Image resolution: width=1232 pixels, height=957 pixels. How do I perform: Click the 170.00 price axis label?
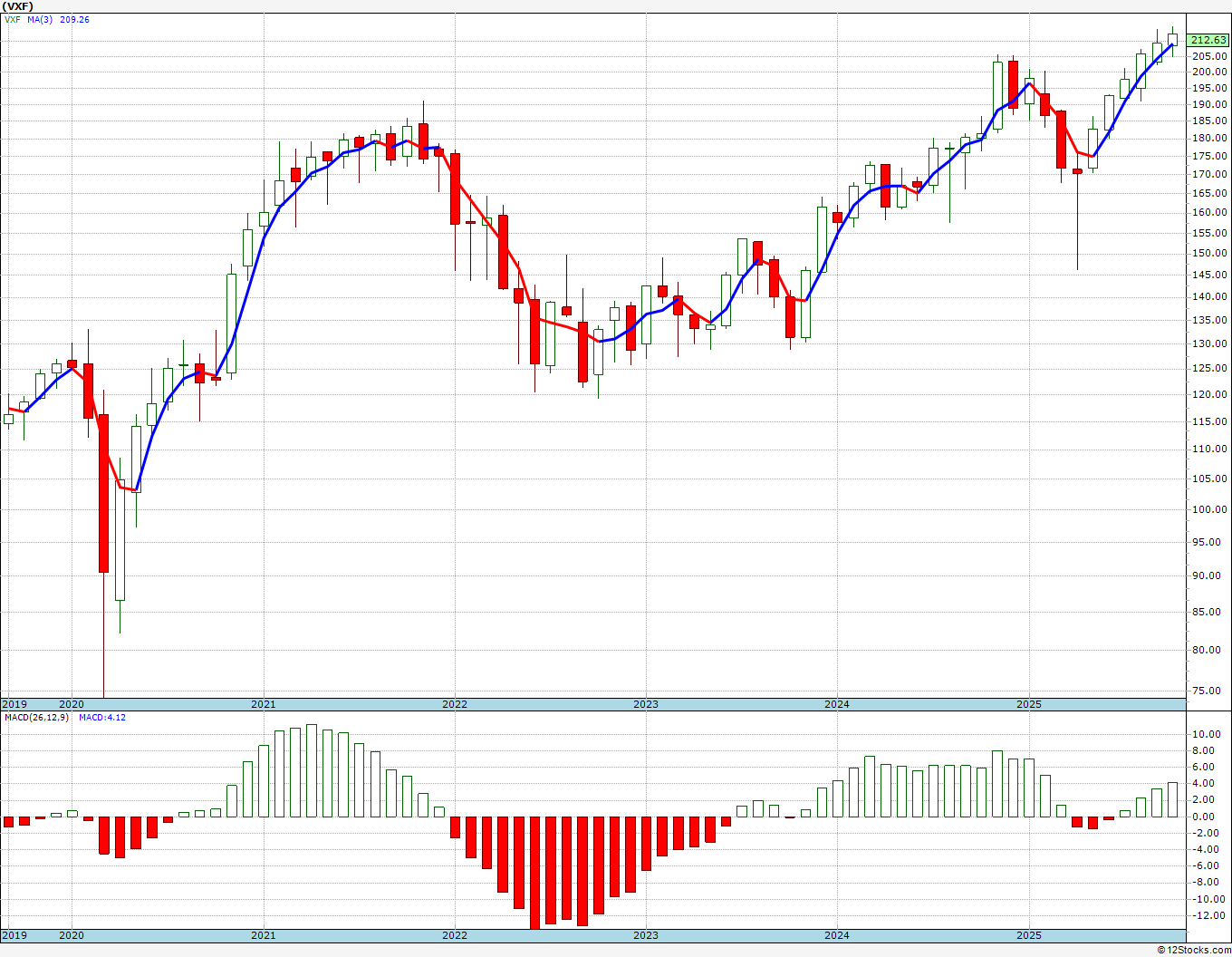(1210, 174)
